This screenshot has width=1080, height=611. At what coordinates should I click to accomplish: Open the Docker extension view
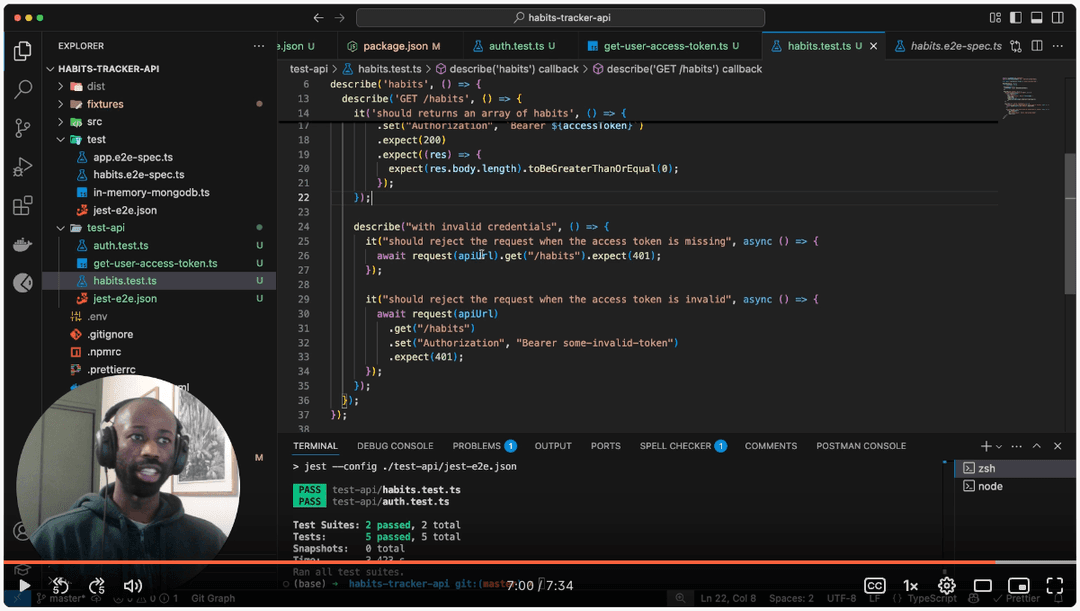tap(23, 244)
